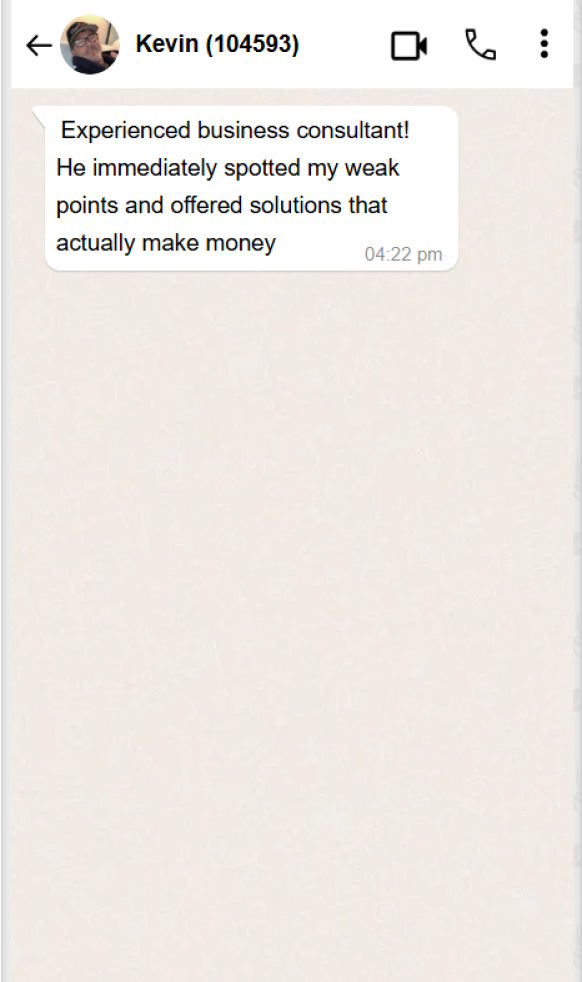The image size is (582, 982).
Task: Click the 04:22 pm message timestamp
Action: [x=403, y=254]
